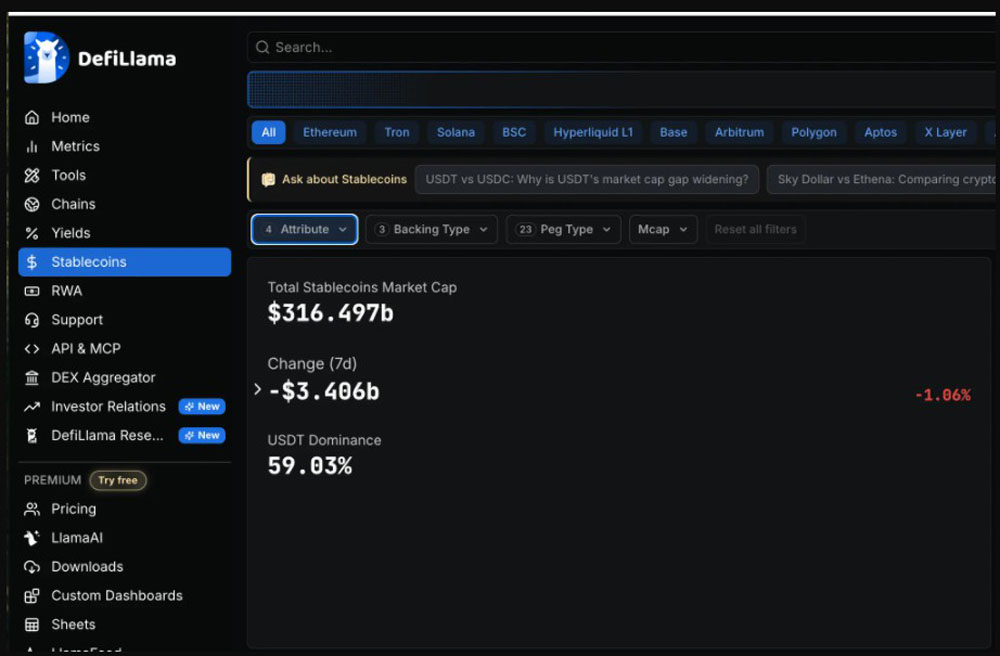This screenshot has height=656, width=1000.
Task: Click the LlamaAI llama icon
Action: click(32, 538)
